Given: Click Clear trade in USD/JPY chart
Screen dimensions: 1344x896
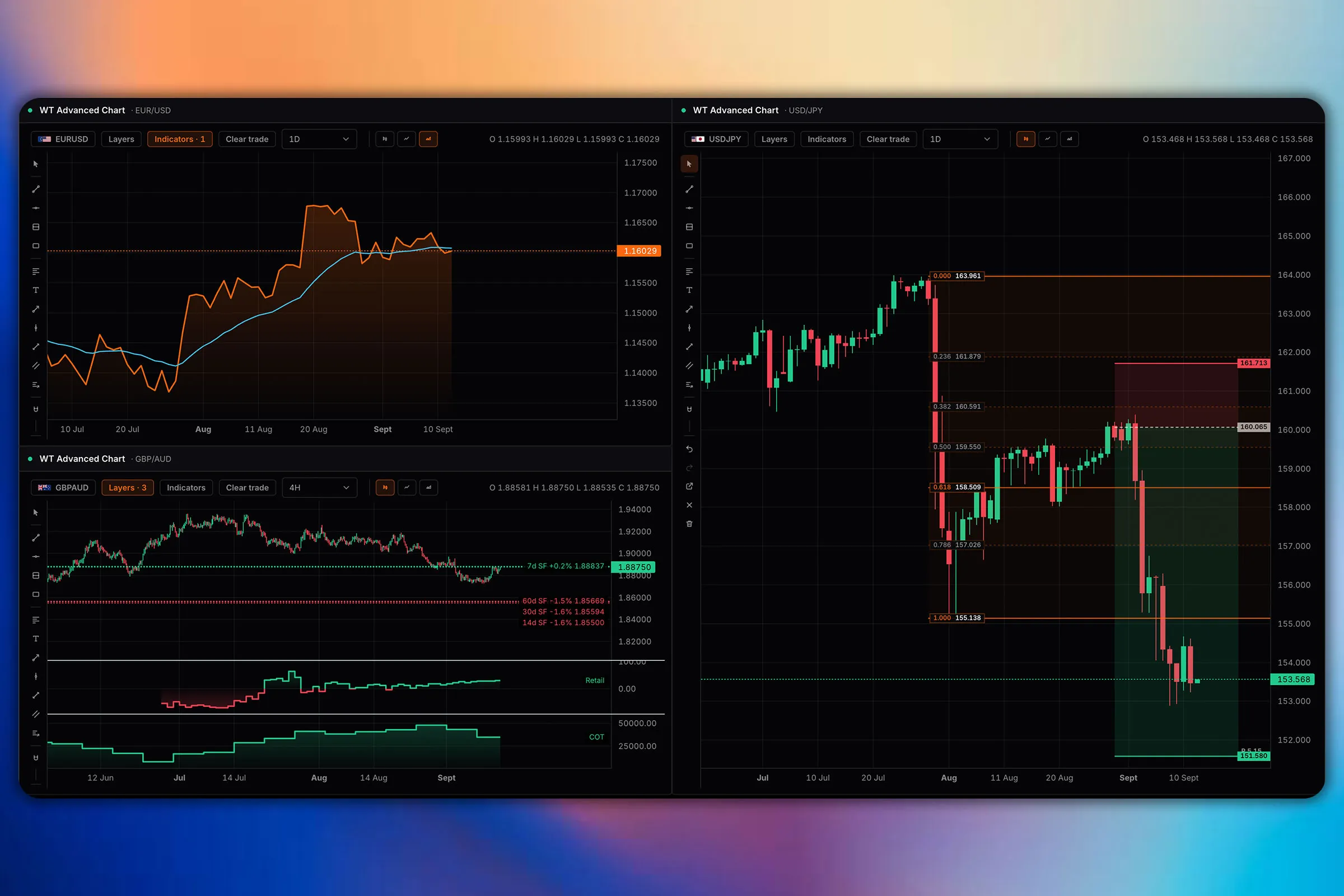Looking at the screenshot, I should tap(888, 139).
